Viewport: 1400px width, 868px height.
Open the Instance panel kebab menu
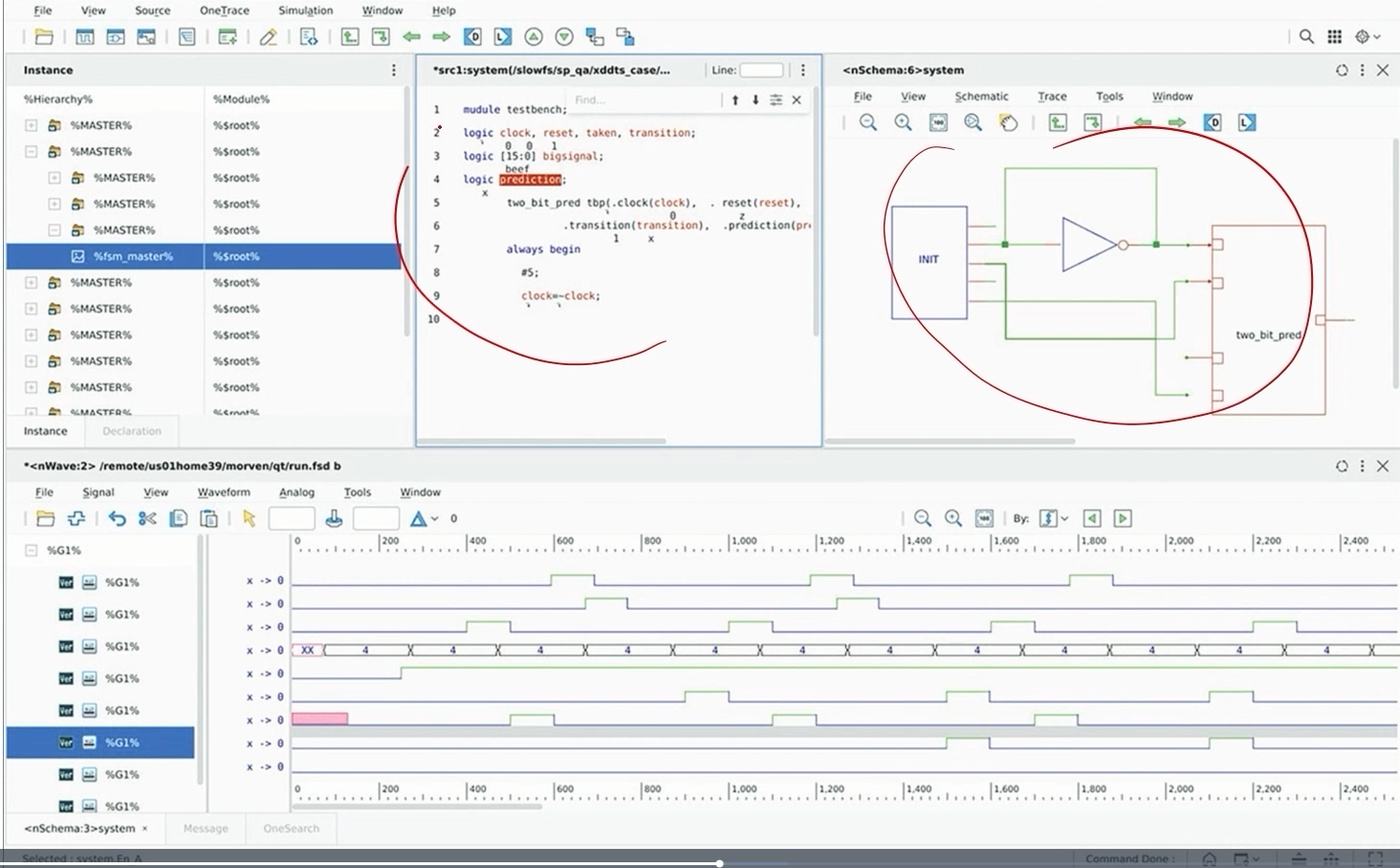[x=393, y=70]
